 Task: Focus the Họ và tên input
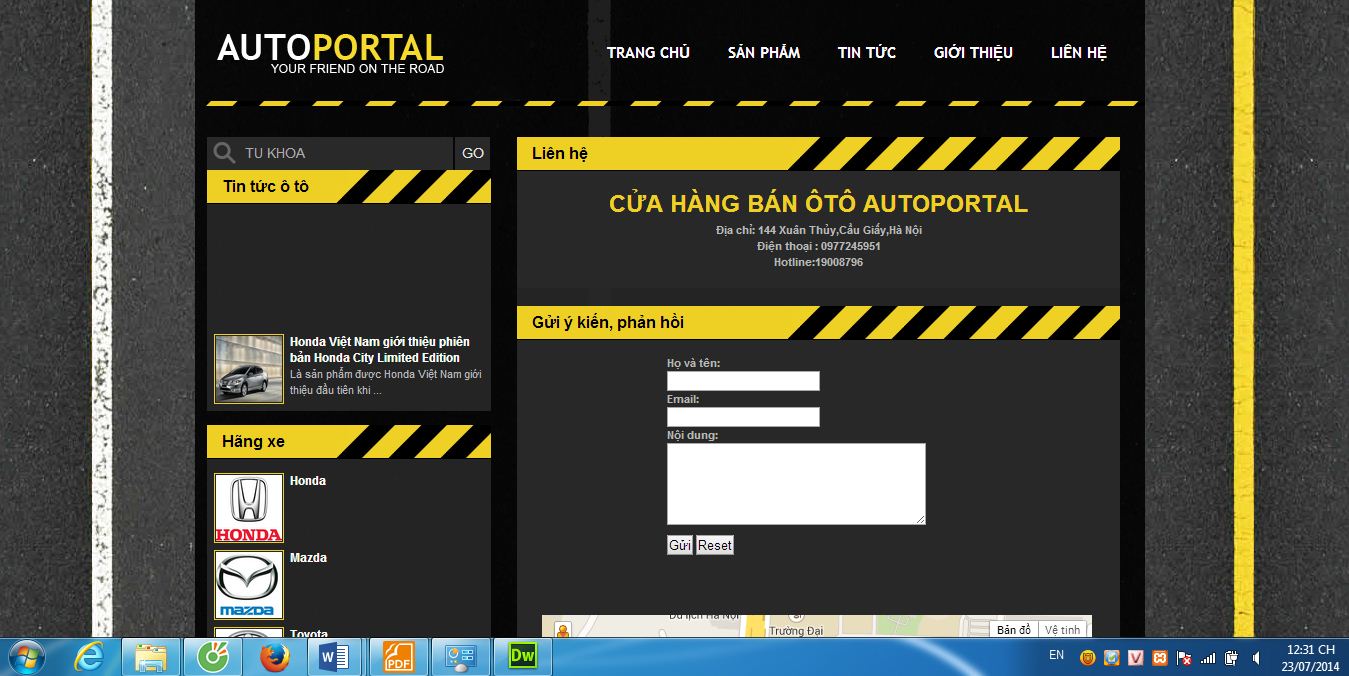743,381
